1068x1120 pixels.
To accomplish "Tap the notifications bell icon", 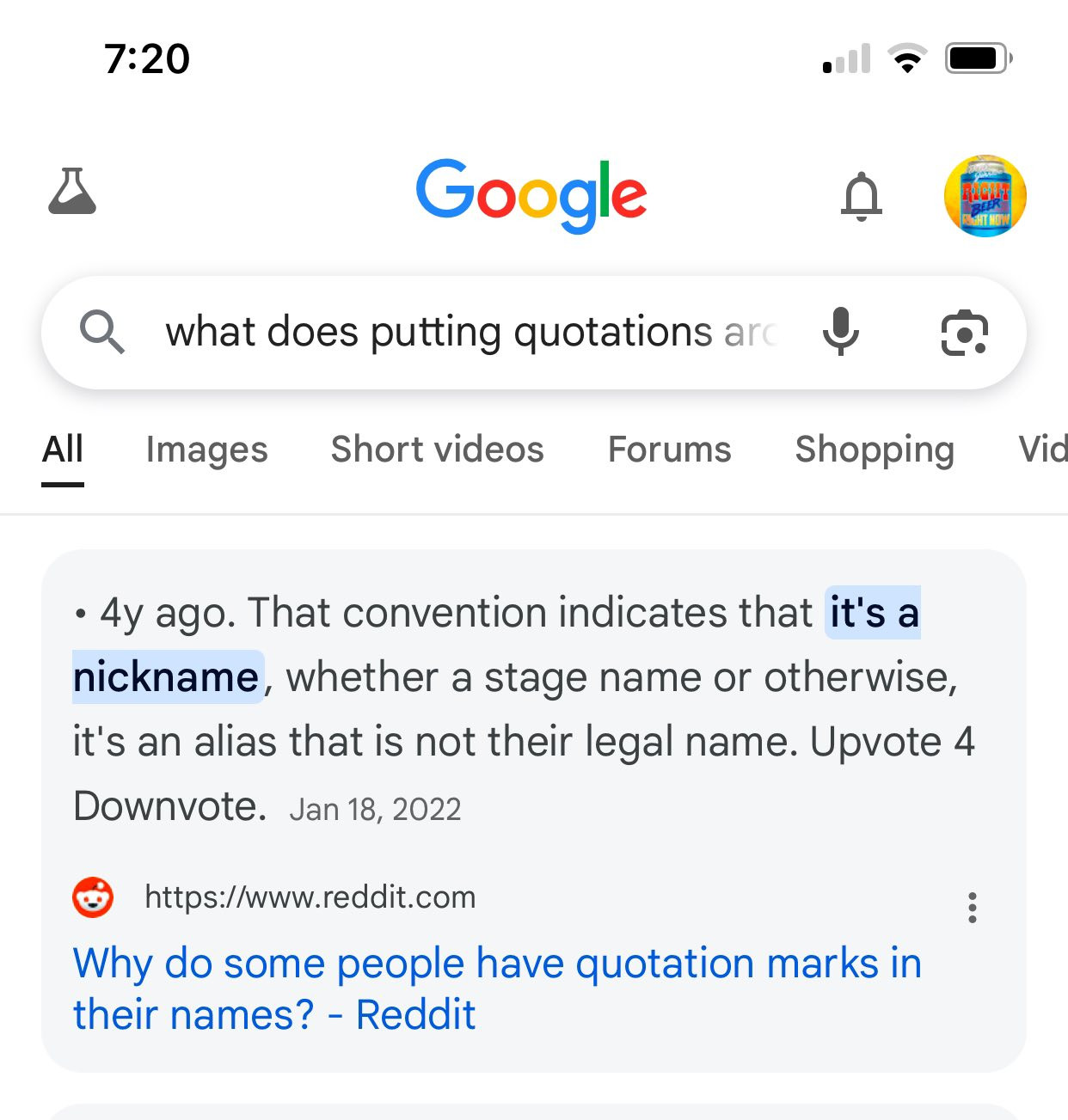I will click(861, 197).
